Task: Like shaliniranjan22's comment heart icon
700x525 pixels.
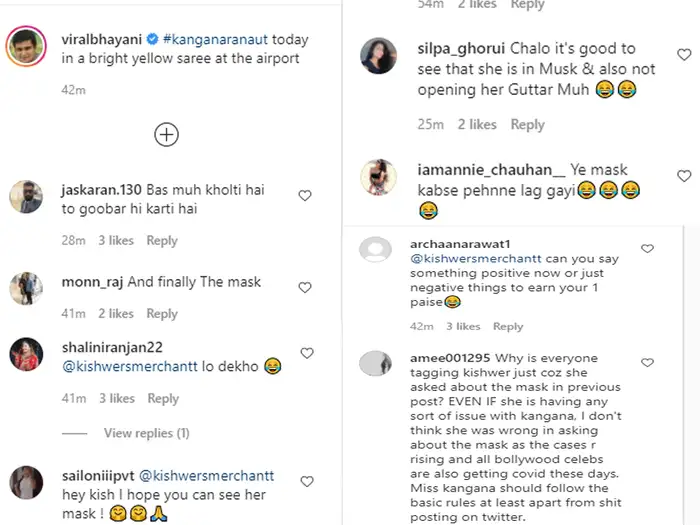Action: 307,353
